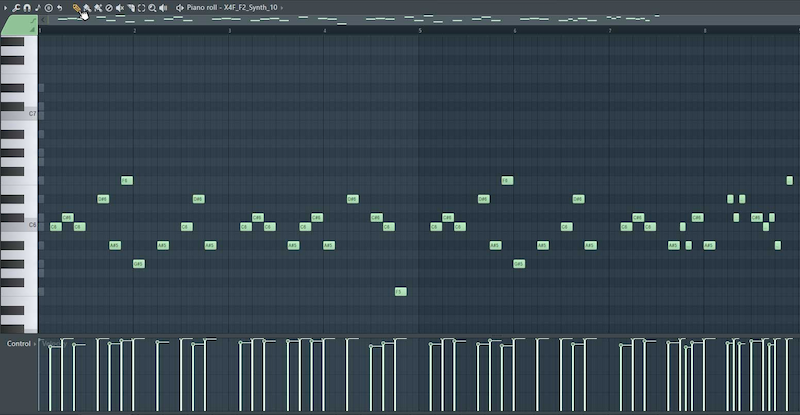Image resolution: width=800 pixels, height=415 pixels.
Task: Click bar 5 on the timeline ruler
Action: click(x=420, y=30)
